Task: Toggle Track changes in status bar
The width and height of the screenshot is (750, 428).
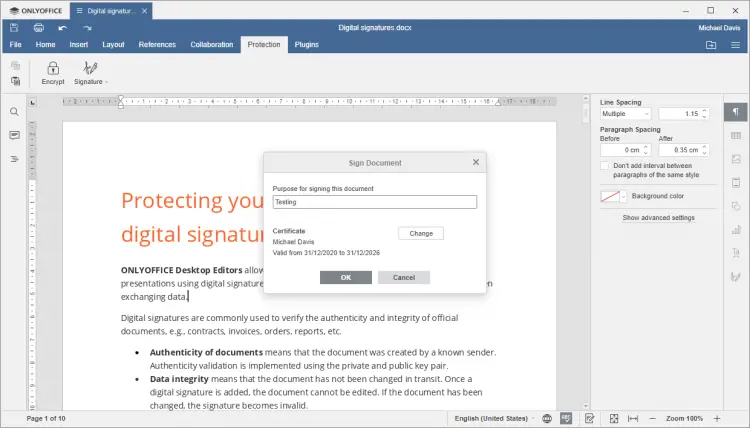Action: (589, 418)
